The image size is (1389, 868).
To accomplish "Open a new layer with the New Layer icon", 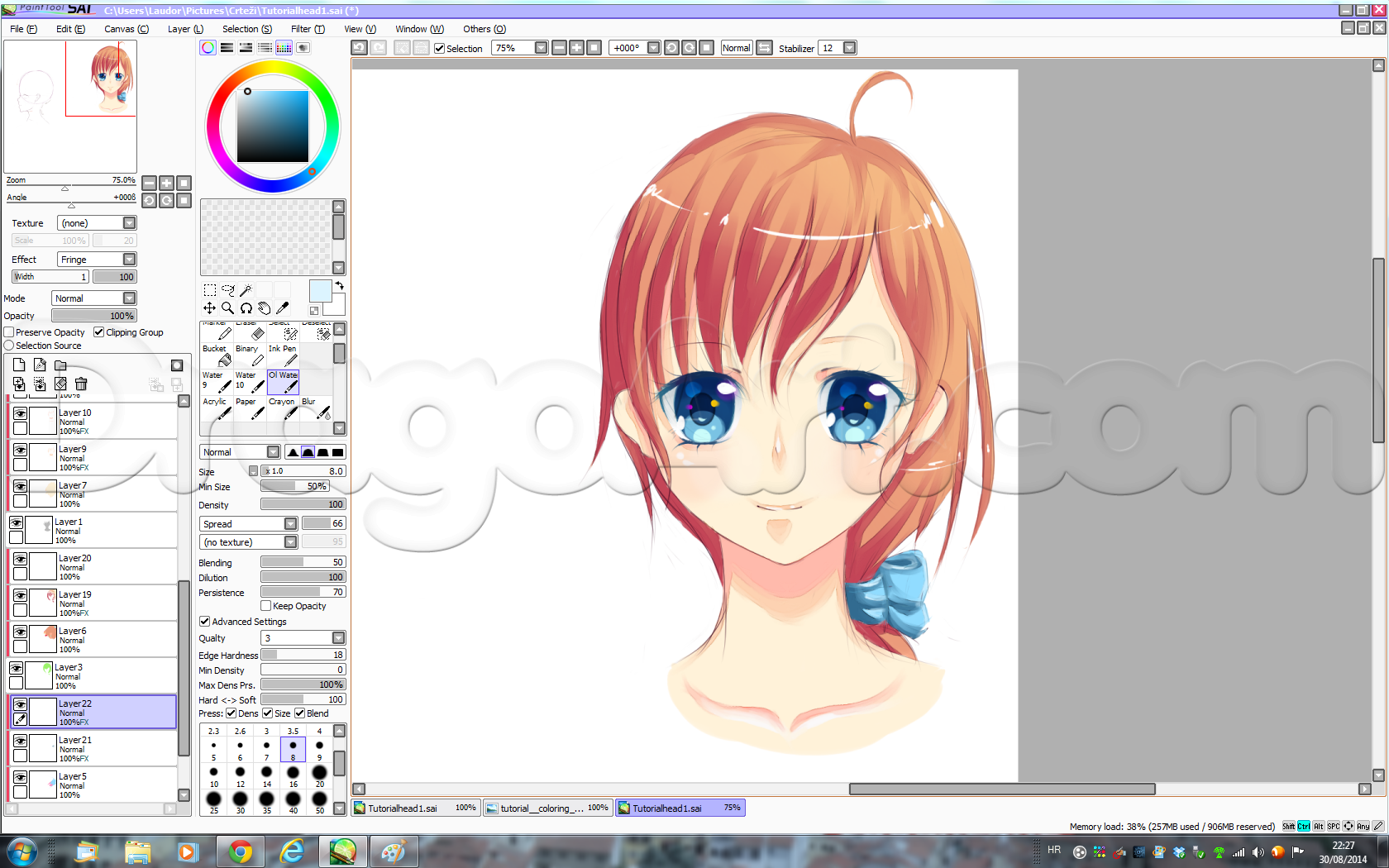I will (x=19, y=365).
